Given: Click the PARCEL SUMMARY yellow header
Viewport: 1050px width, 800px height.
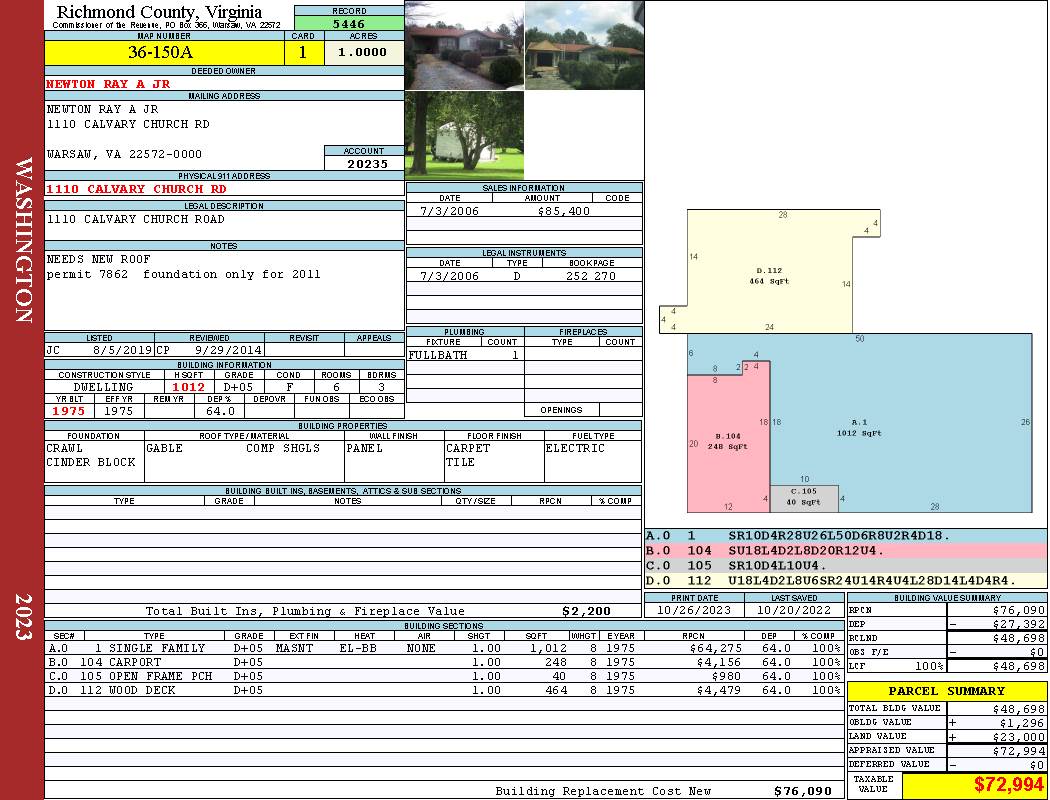Looking at the screenshot, I should (946, 691).
